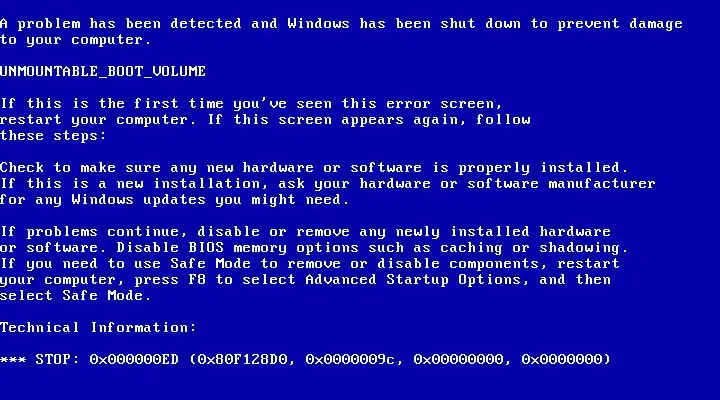The image size is (720, 400).
Task: Click first parameter 0x80F128D0
Action: (x=245, y=359)
